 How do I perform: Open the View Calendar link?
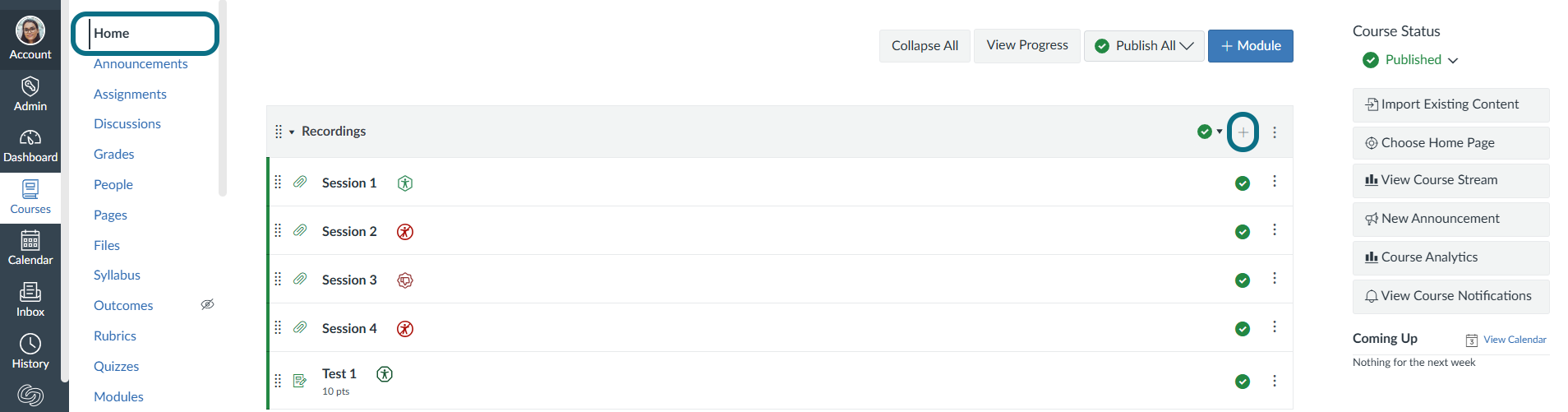point(1515,340)
